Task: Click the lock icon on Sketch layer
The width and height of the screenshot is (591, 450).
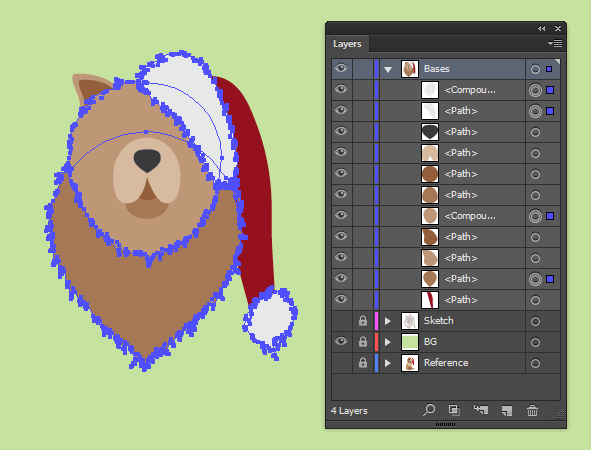Action: [x=363, y=321]
